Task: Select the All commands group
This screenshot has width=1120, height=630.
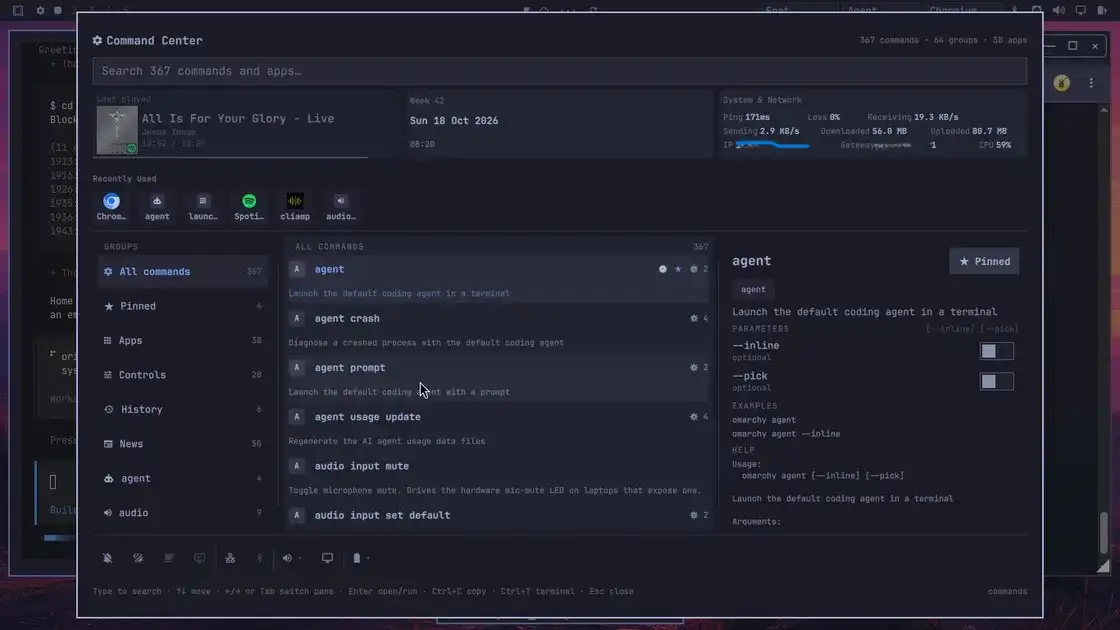Action: [183, 271]
